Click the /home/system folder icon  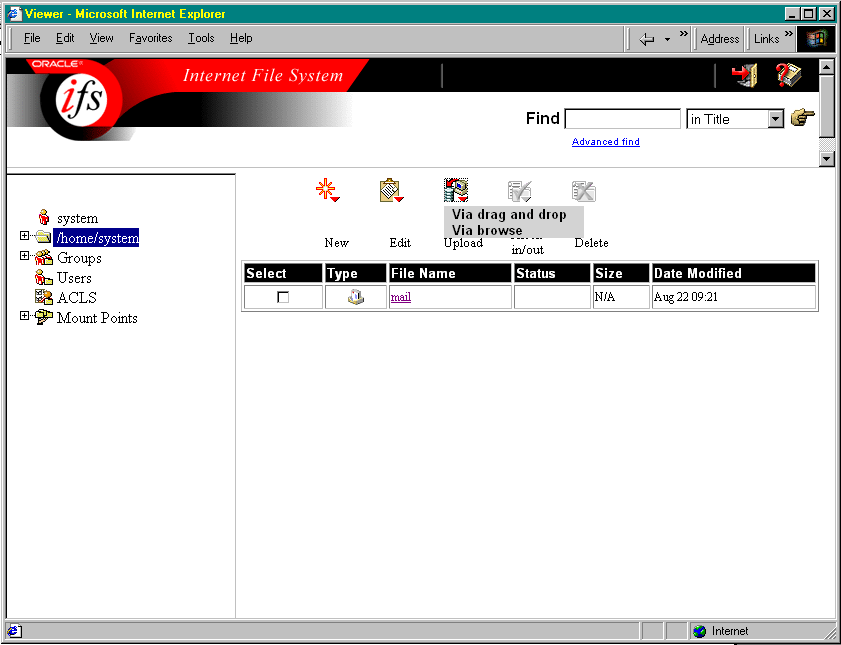(x=43, y=237)
